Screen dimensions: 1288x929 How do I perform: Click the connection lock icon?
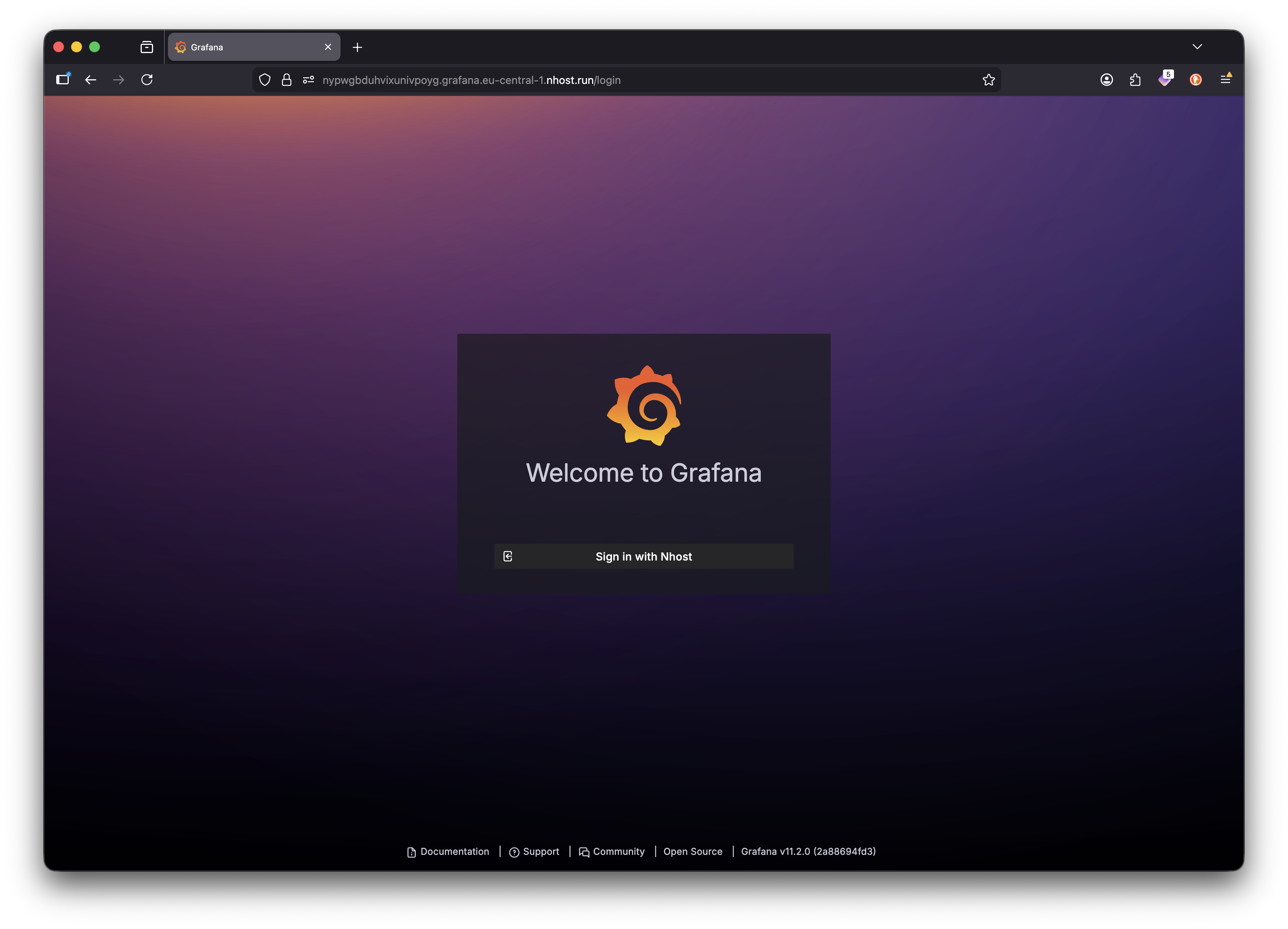(286, 80)
